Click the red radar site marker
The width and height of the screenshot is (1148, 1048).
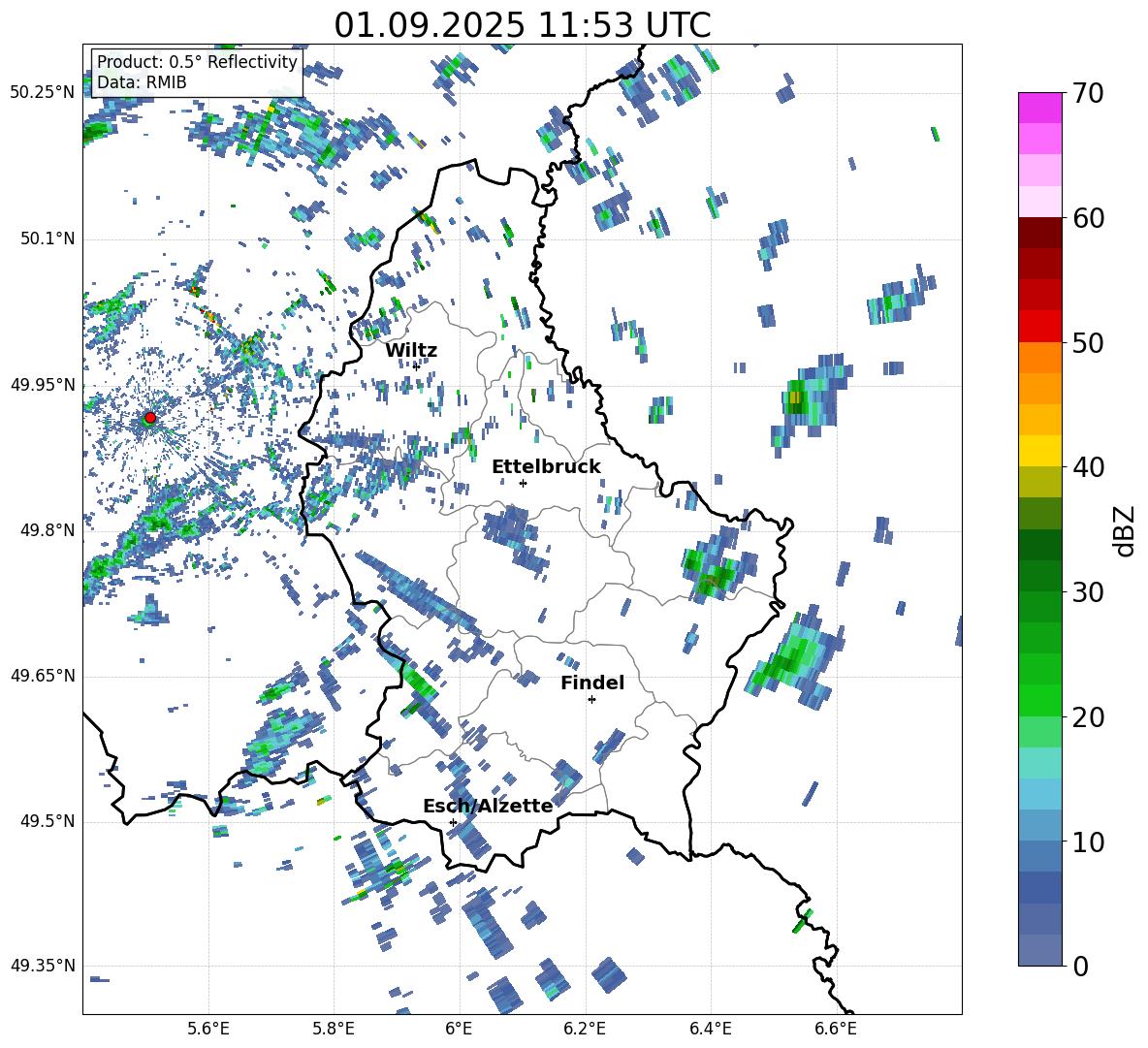pyautogui.click(x=150, y=418)
